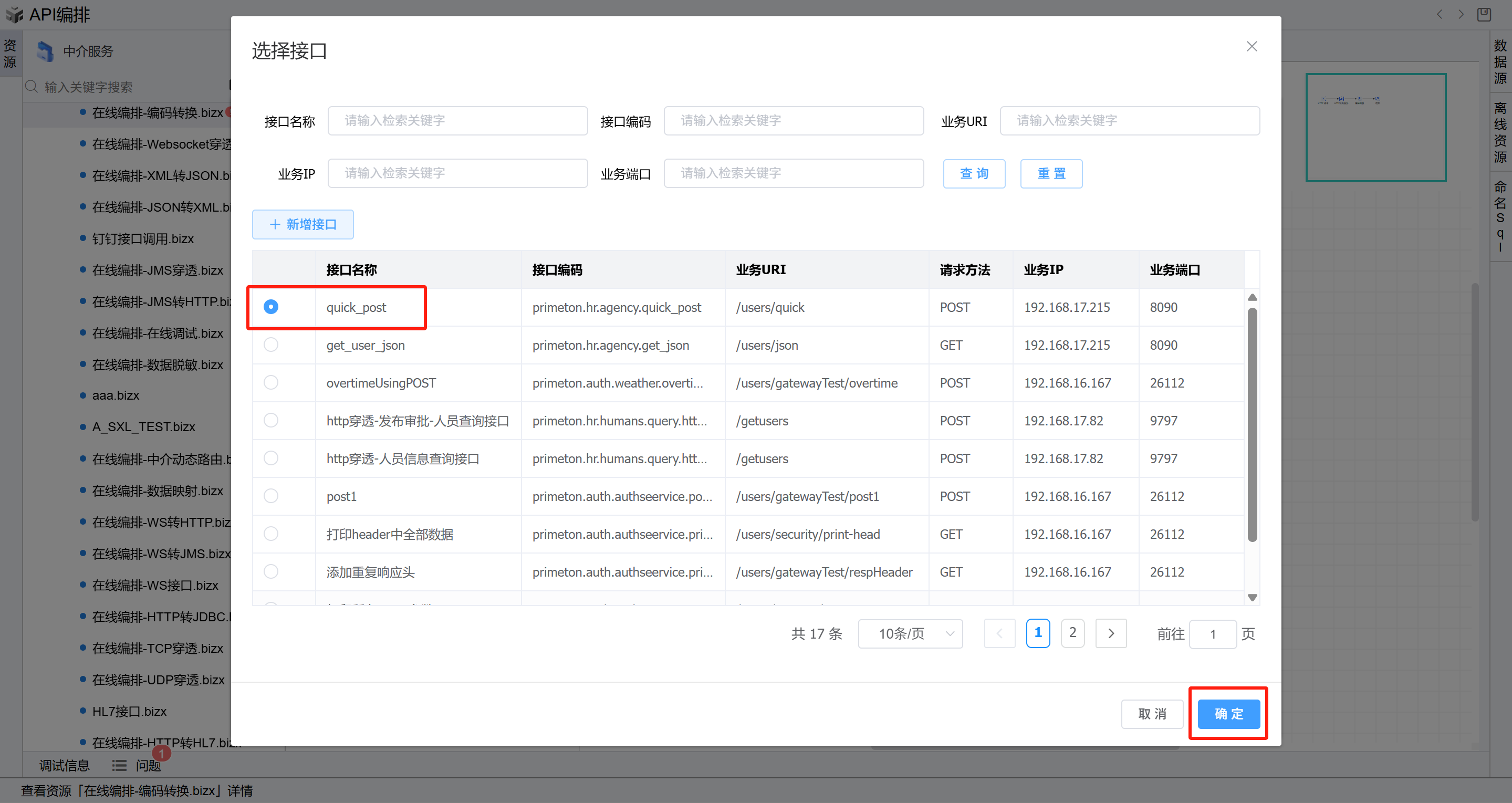Click the 确定 confirm button
This screenshot has height=803, width=1512.
[1228, 714]
